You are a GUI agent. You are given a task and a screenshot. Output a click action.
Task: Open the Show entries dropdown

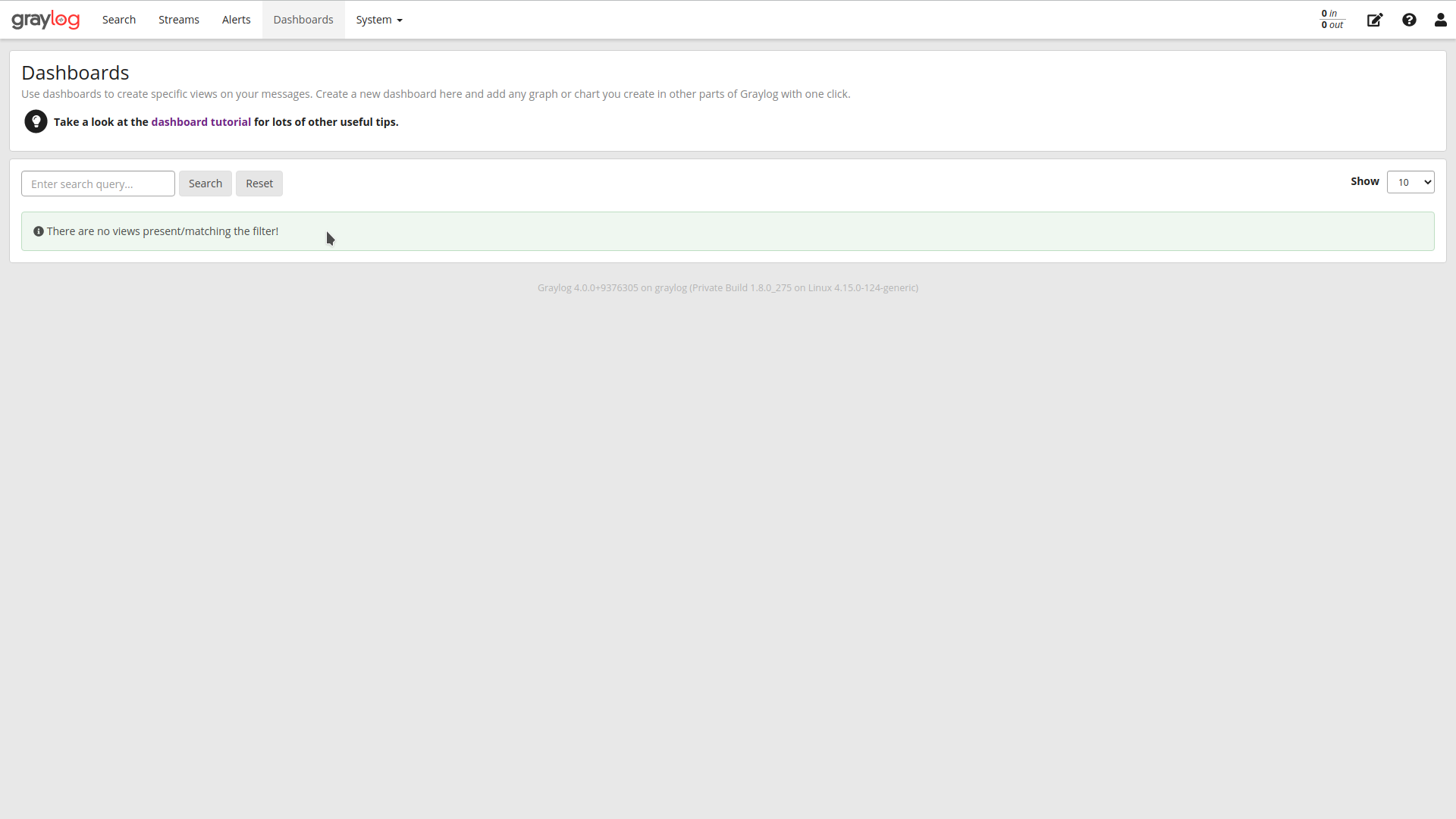coord(1410,182)
